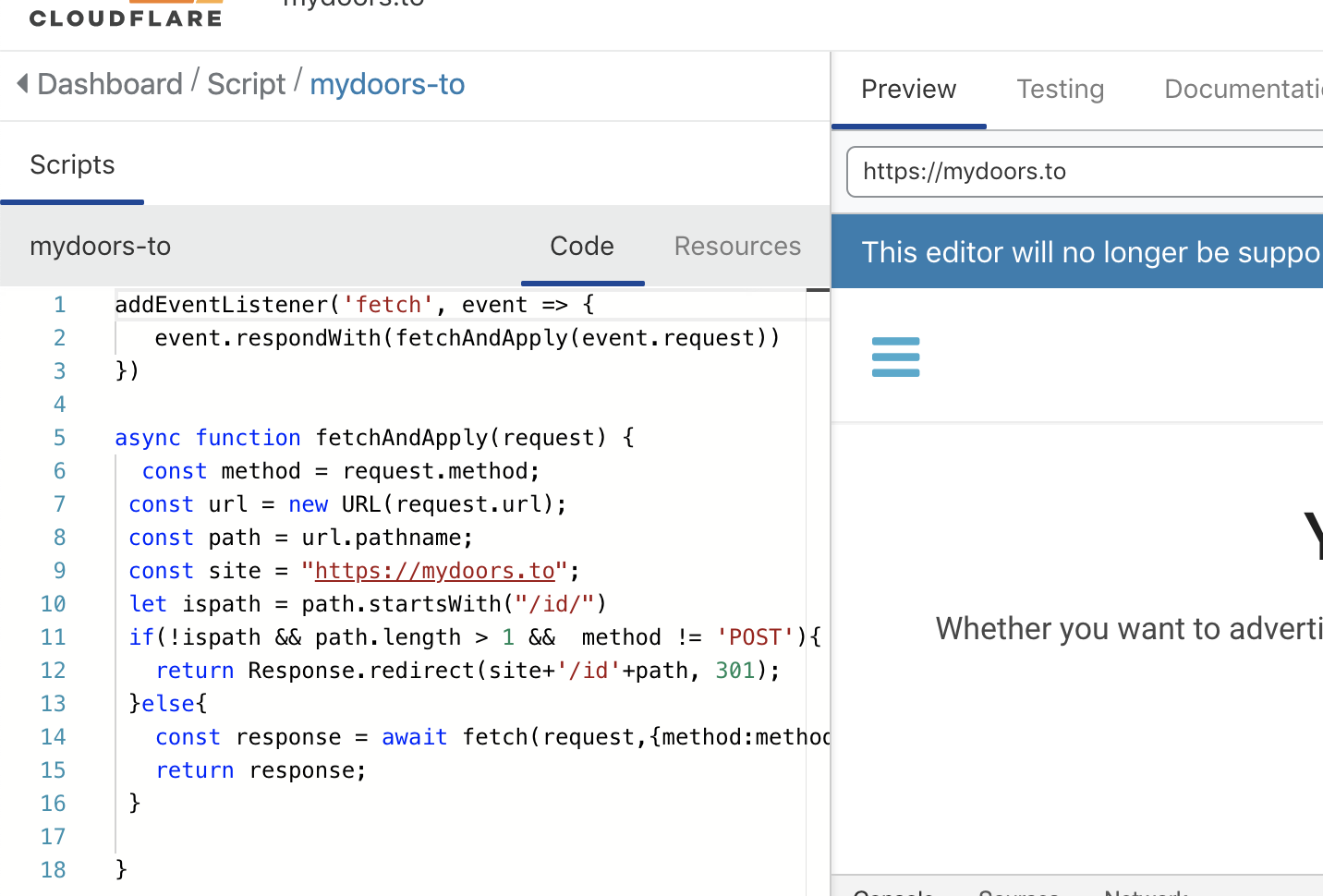Viewport: 1323px width, 896px height.
Task: Open the Script breadcrumb link
Action: tap(246, 84)
